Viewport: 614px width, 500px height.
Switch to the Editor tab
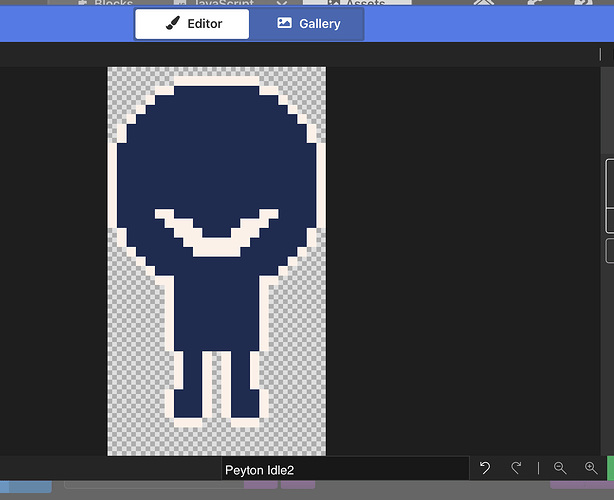[192, 24]
